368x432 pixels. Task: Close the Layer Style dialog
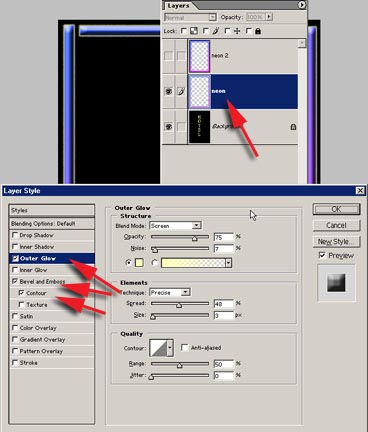360,190
